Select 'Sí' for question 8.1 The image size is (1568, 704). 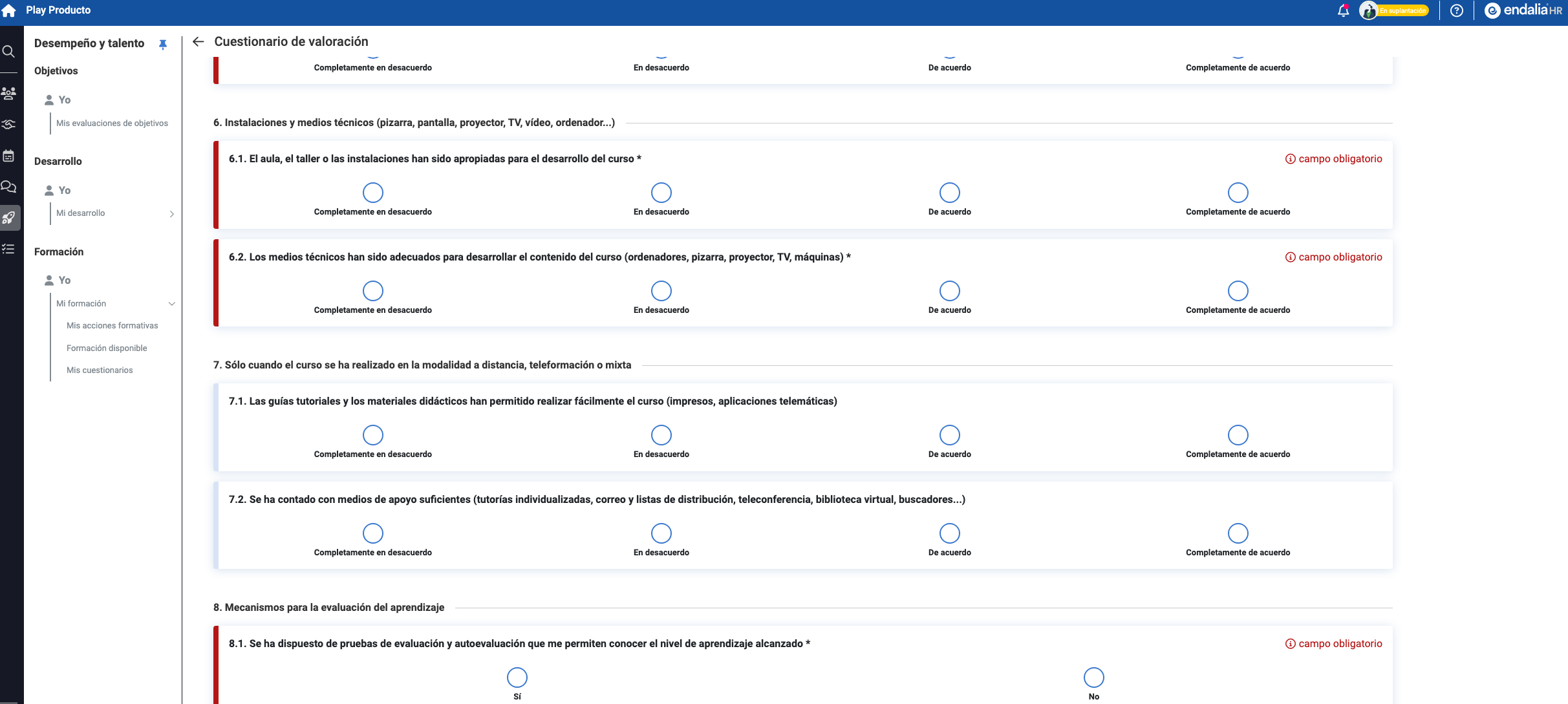click(517, 677)
